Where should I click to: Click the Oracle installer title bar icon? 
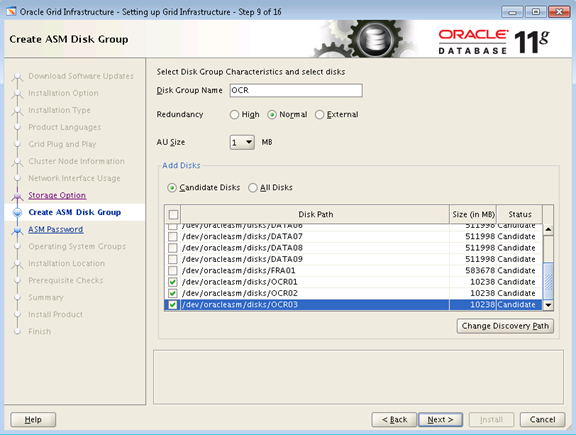[x=11, y=12]
